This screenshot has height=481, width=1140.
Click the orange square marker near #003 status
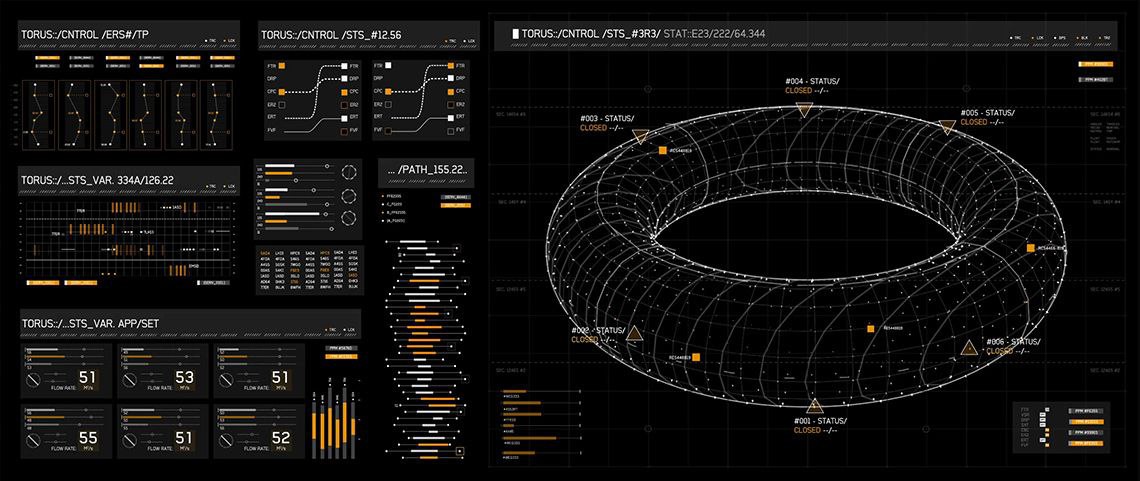661,150
